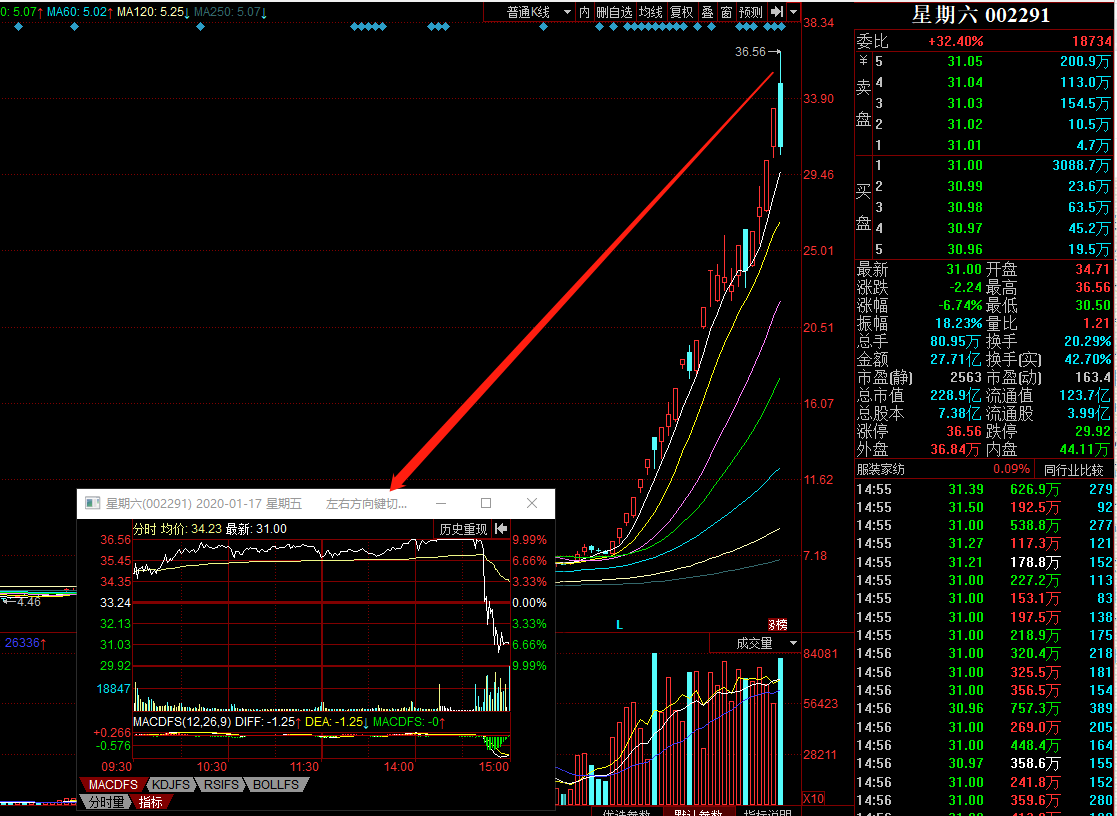
Task: Click the 复权 price adjustment button
Action: tap(682, 12)
